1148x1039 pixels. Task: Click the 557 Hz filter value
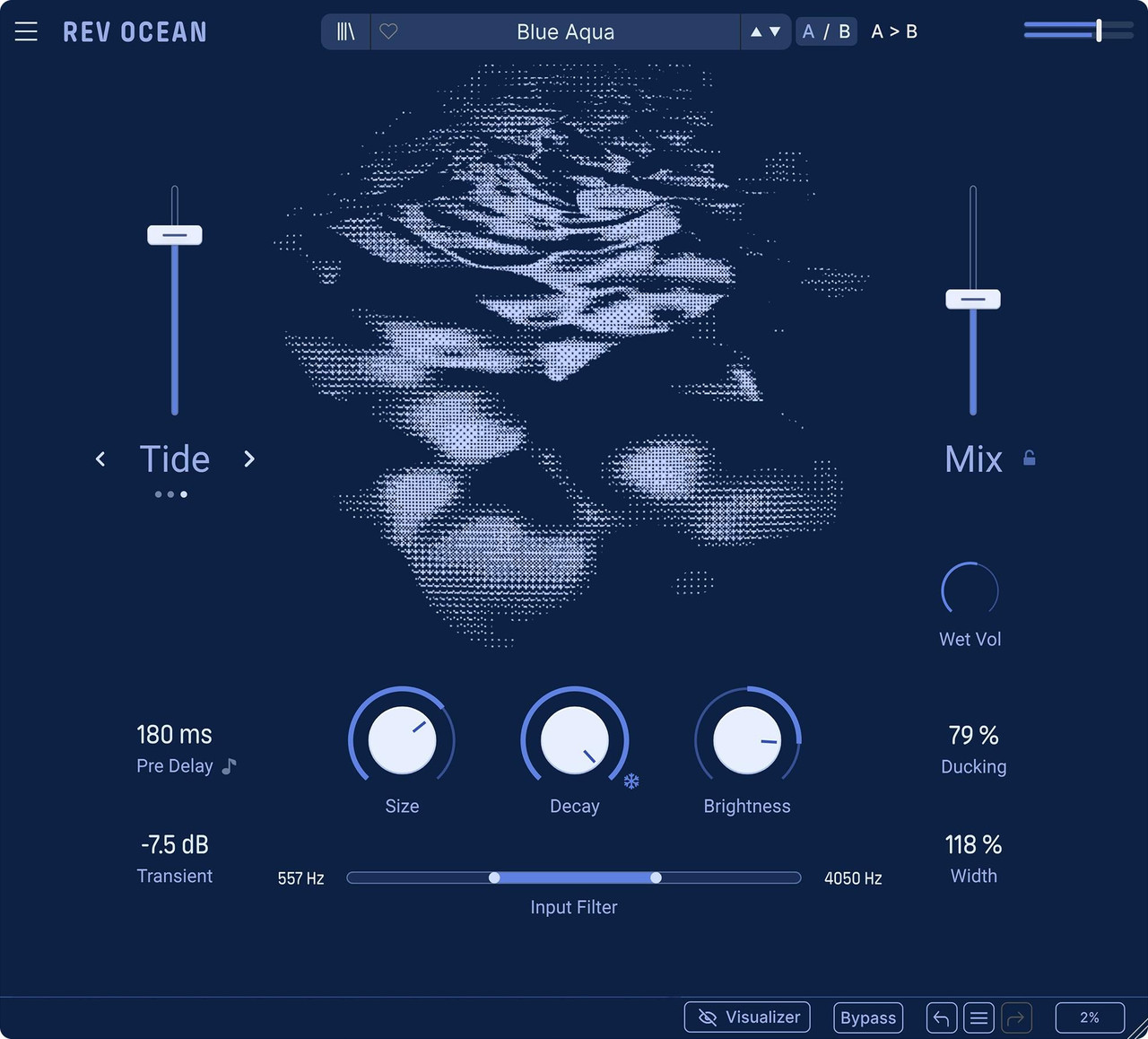[300, 878]
